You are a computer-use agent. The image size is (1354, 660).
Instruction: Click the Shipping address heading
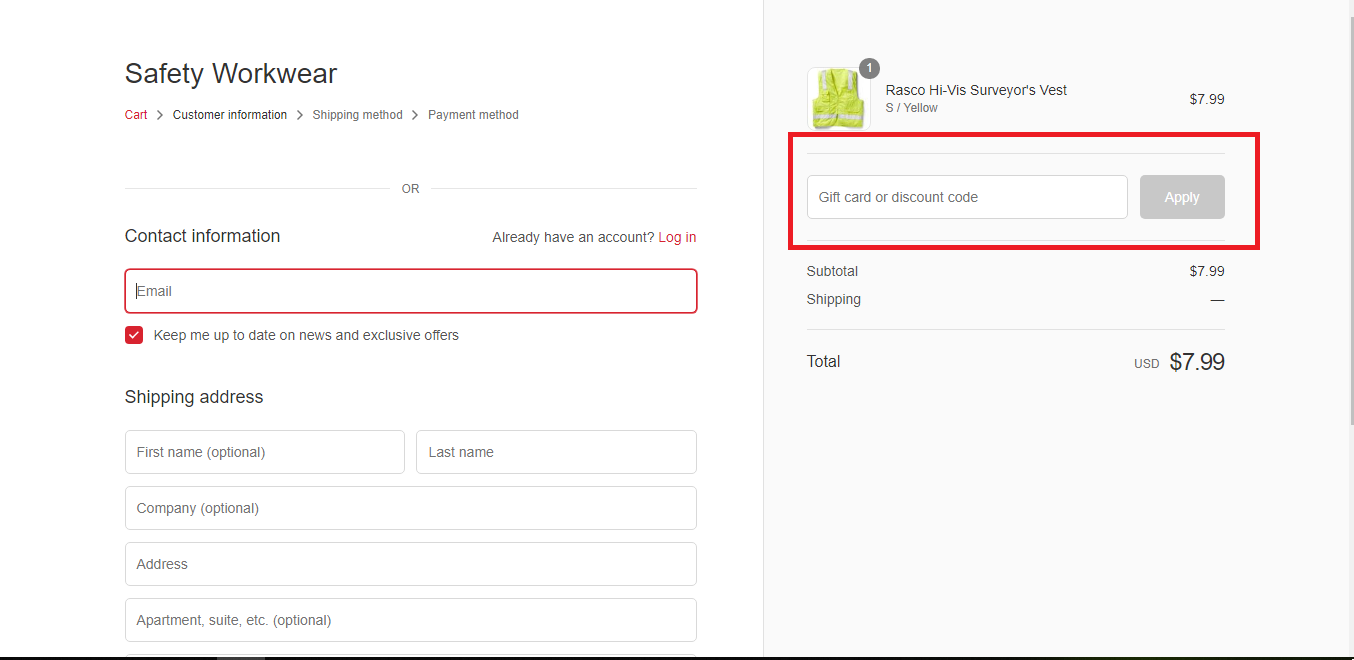[194, 397]
